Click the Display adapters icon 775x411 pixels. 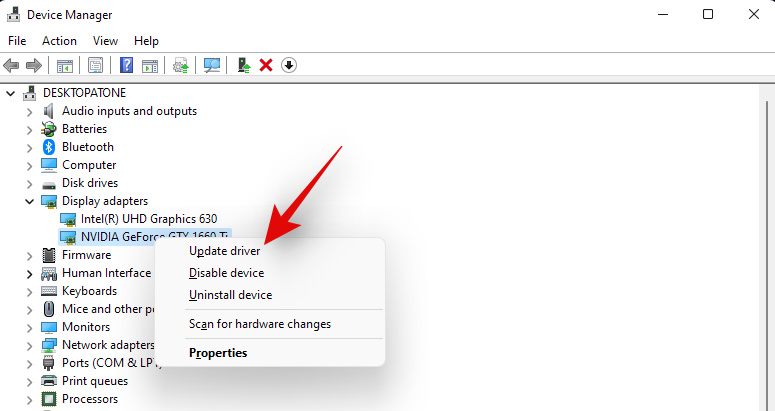pyautogui.click(x=48, y=202)
